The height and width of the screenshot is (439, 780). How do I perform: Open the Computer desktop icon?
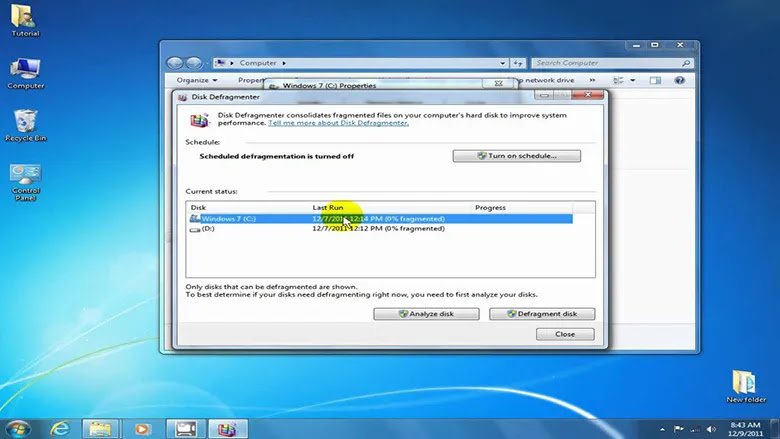click(x=25, y=73)
